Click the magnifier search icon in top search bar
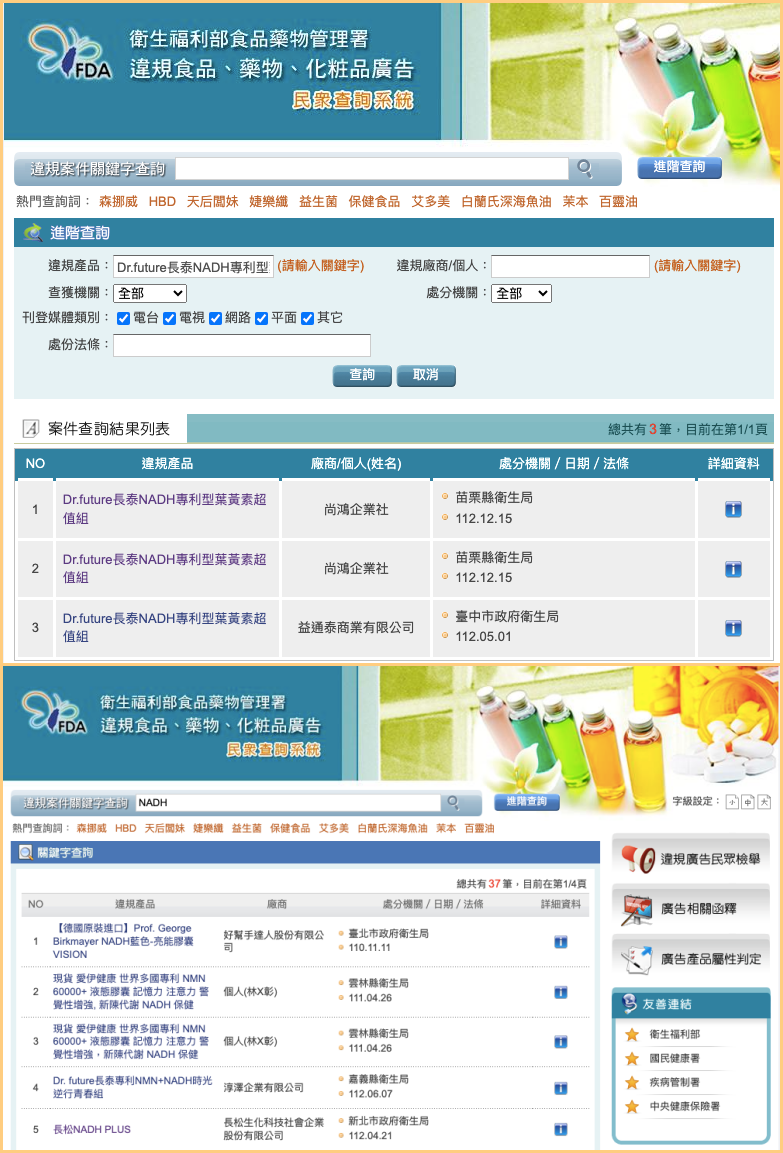783x1153 pixels. (x=585, y=168)
